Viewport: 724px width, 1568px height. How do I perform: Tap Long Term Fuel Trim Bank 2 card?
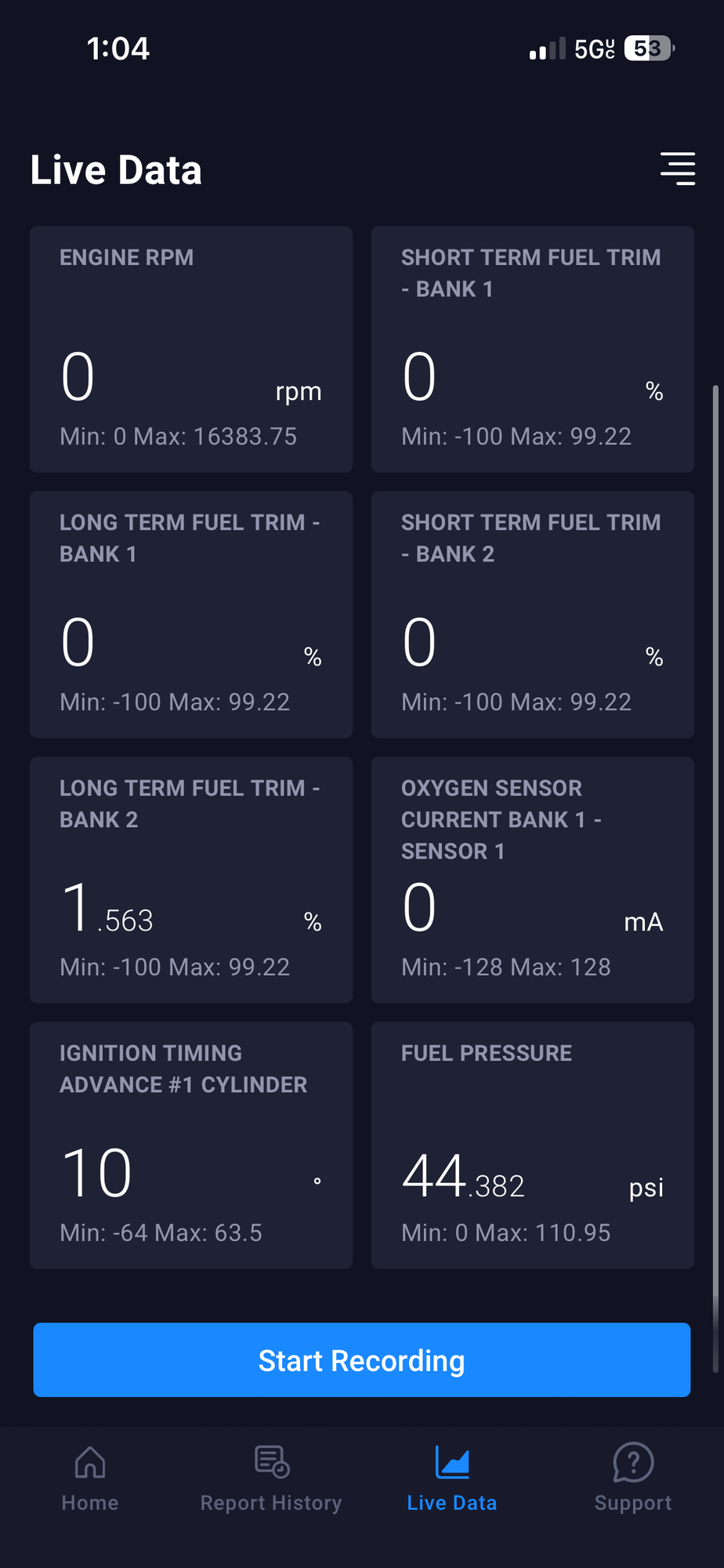(191, 880)
